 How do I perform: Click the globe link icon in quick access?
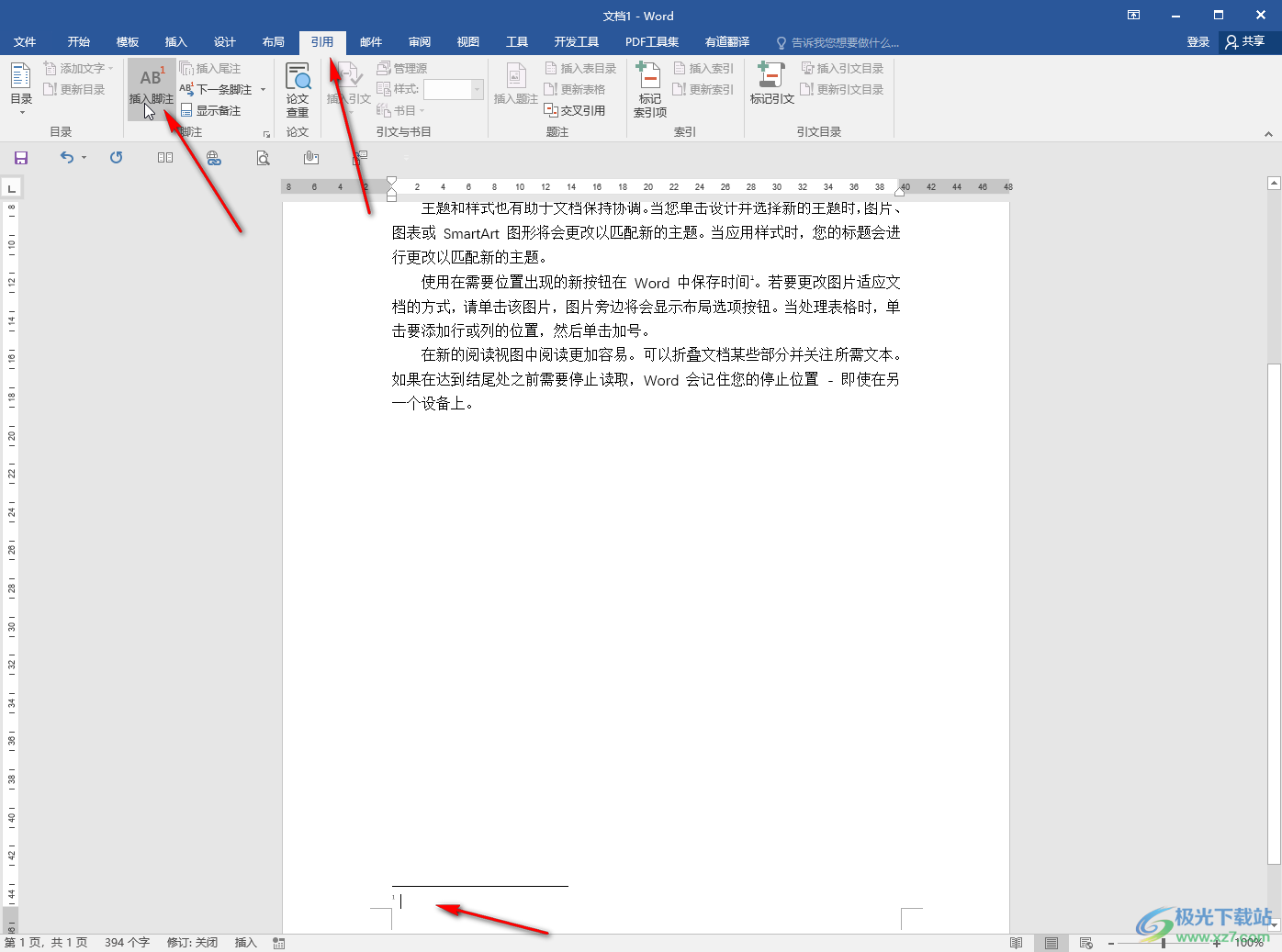(x=214, y=158)
